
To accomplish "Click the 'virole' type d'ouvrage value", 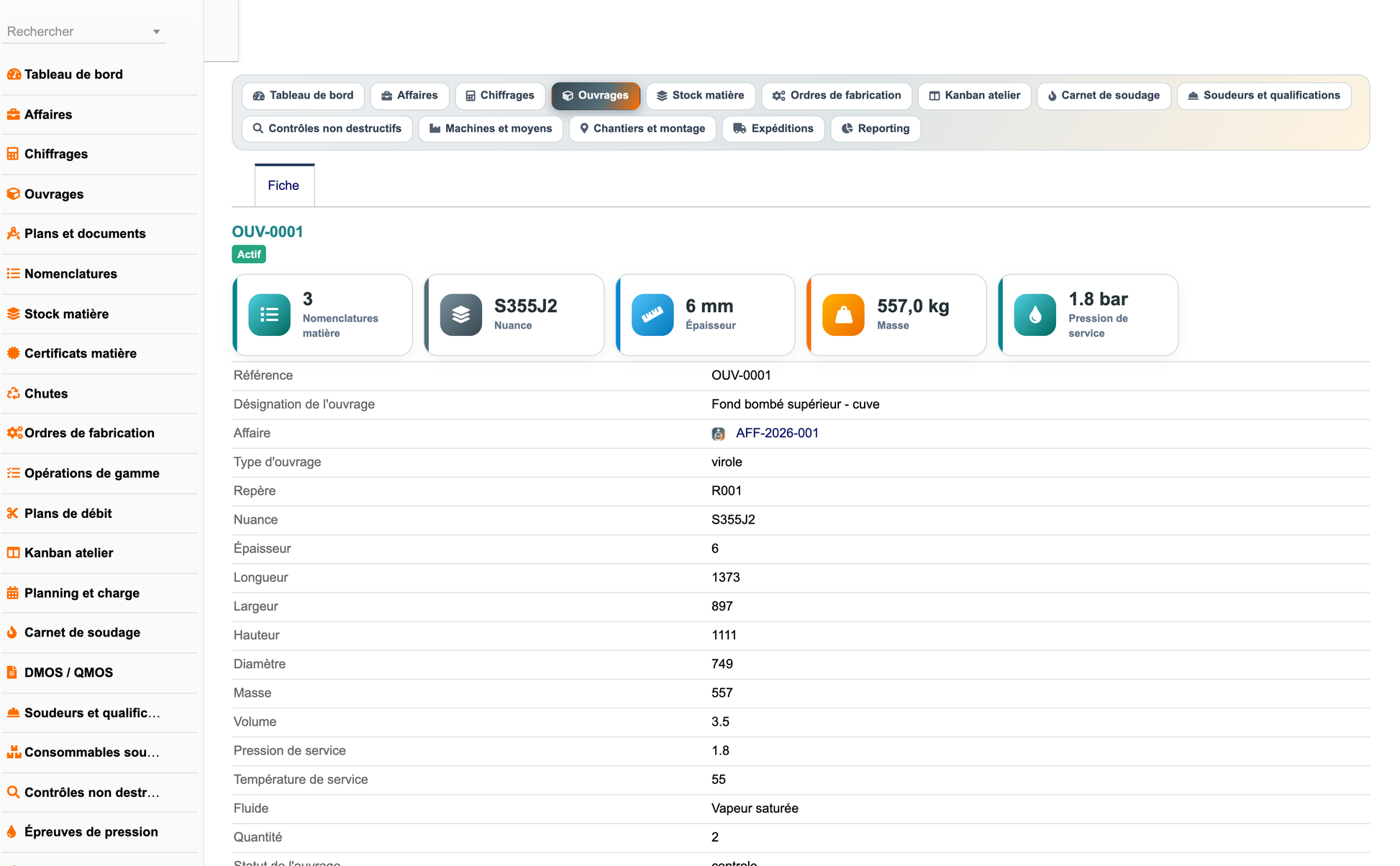I will (x=727, y=462).
